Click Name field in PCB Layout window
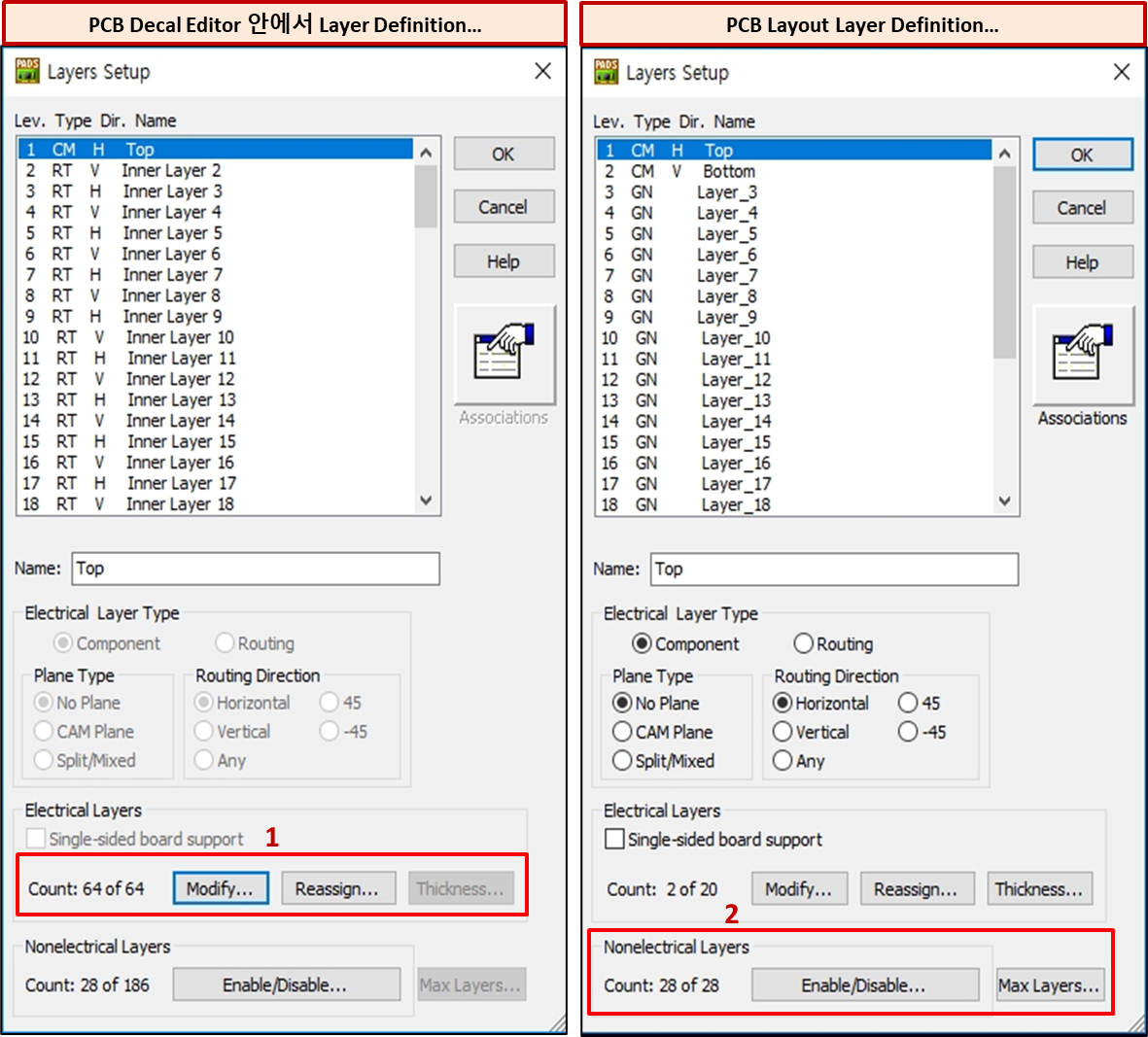1148x1037 pixels. pyautogui.click(x=834, y=569)
